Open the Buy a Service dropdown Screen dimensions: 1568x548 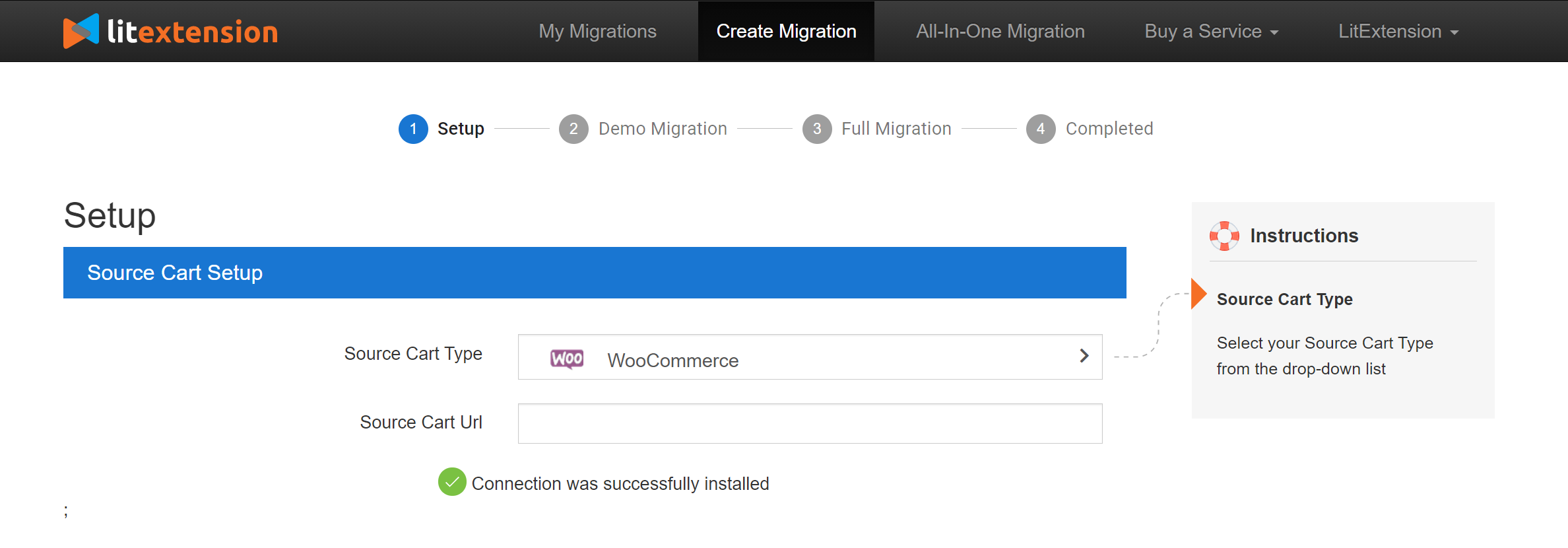(x=1211, y=31)
